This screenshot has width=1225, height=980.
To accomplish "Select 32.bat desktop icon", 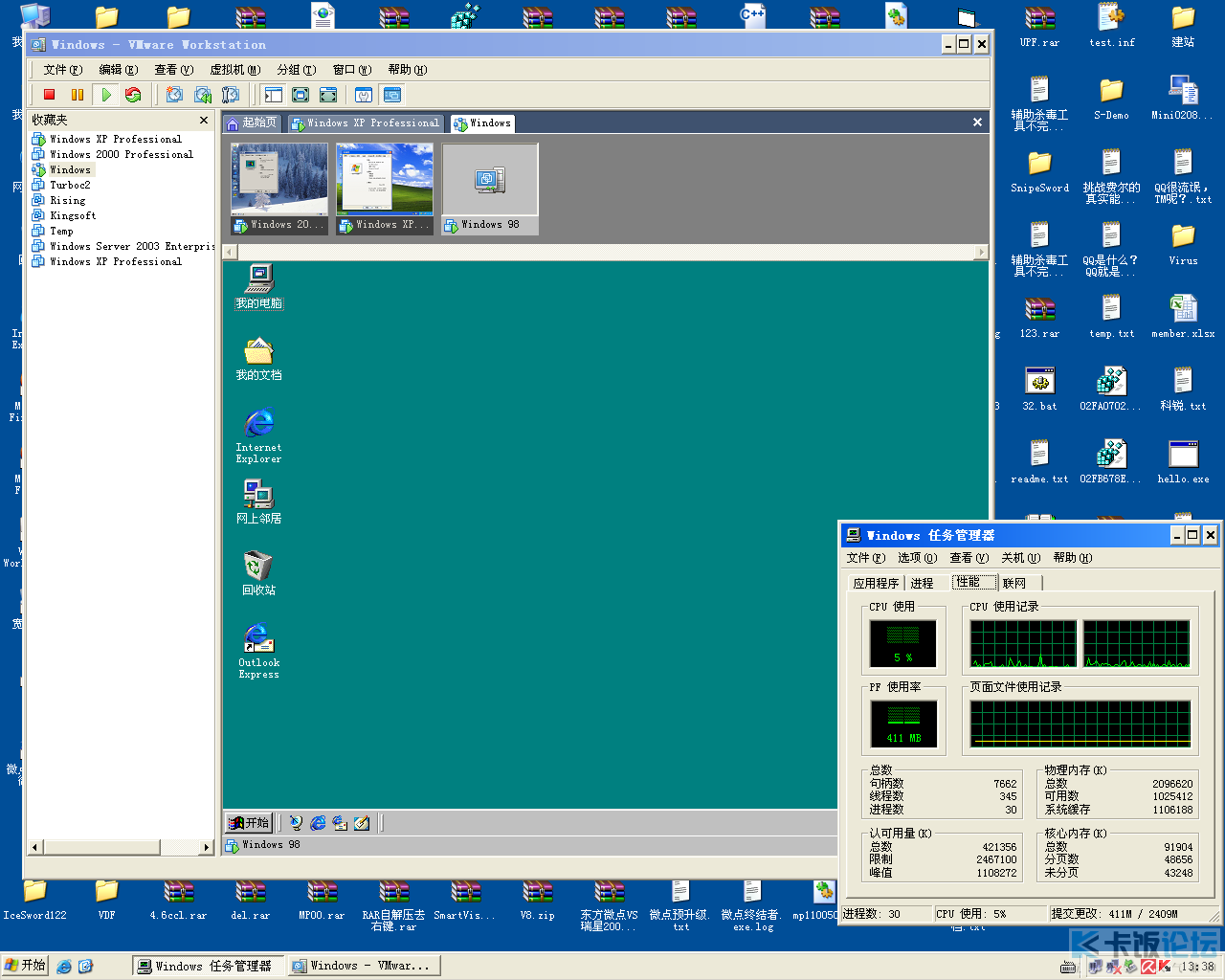I will pos(1039,390).
